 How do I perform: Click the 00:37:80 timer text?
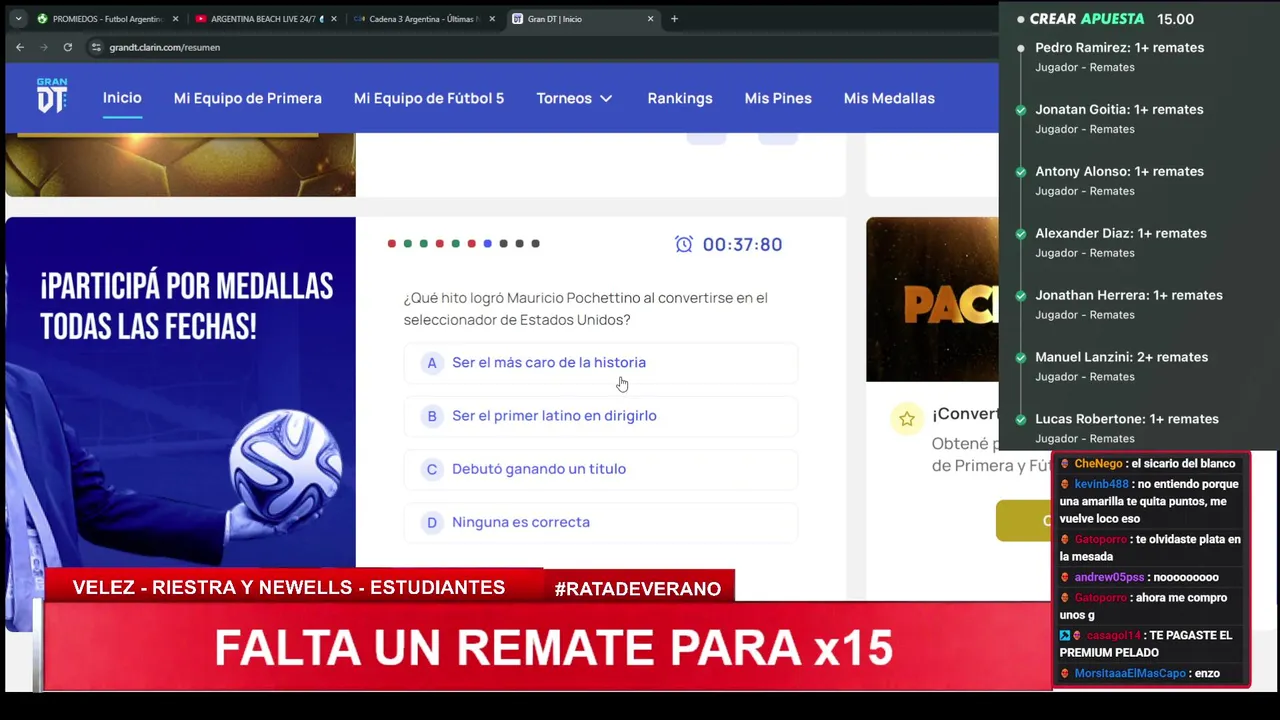pos(742,245)
